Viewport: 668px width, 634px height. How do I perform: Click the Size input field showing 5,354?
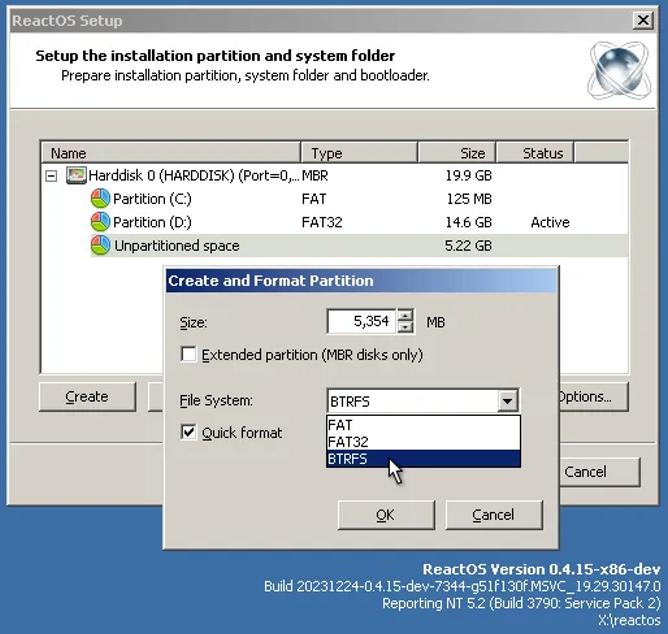pyautogui.click(x=362, y=321)
